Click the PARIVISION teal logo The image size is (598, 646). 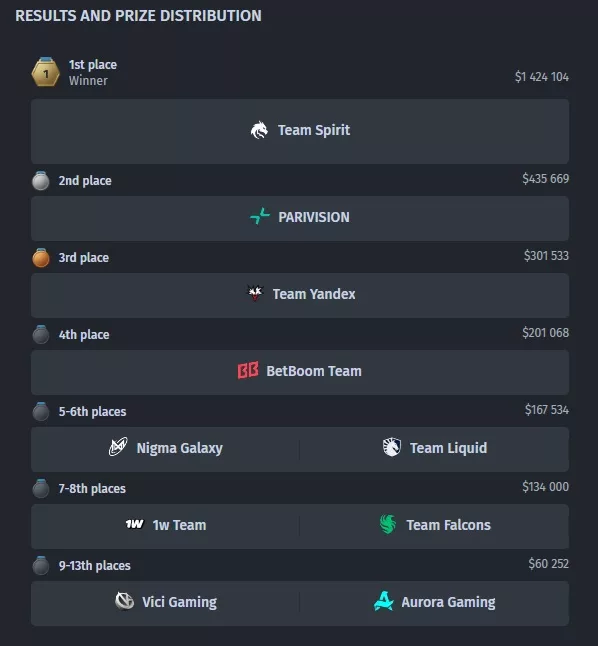pyautogui.click(x=260, y=217)
